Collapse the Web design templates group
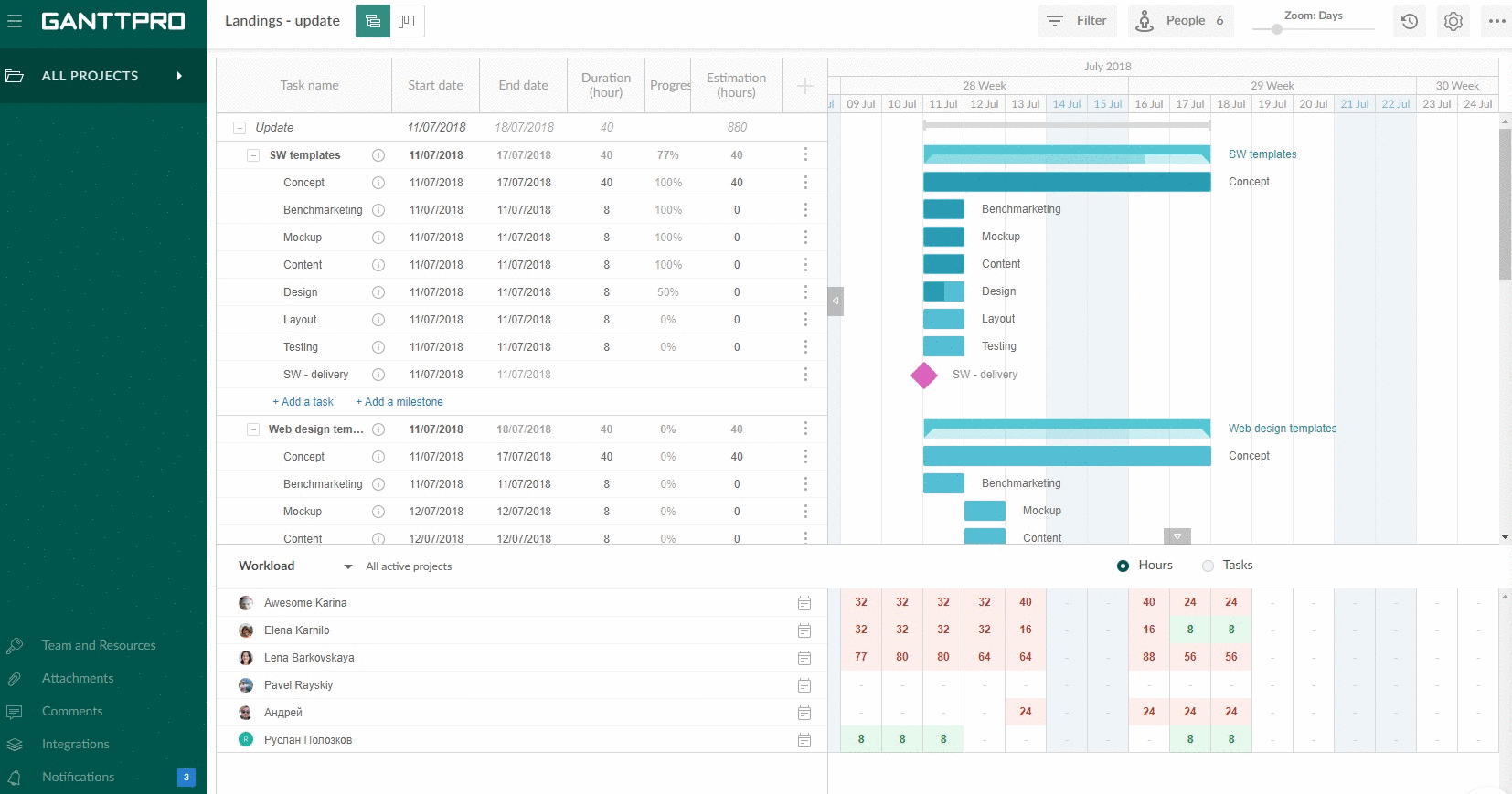Screen dimensions: 1512x794 (x=253, y=429)
